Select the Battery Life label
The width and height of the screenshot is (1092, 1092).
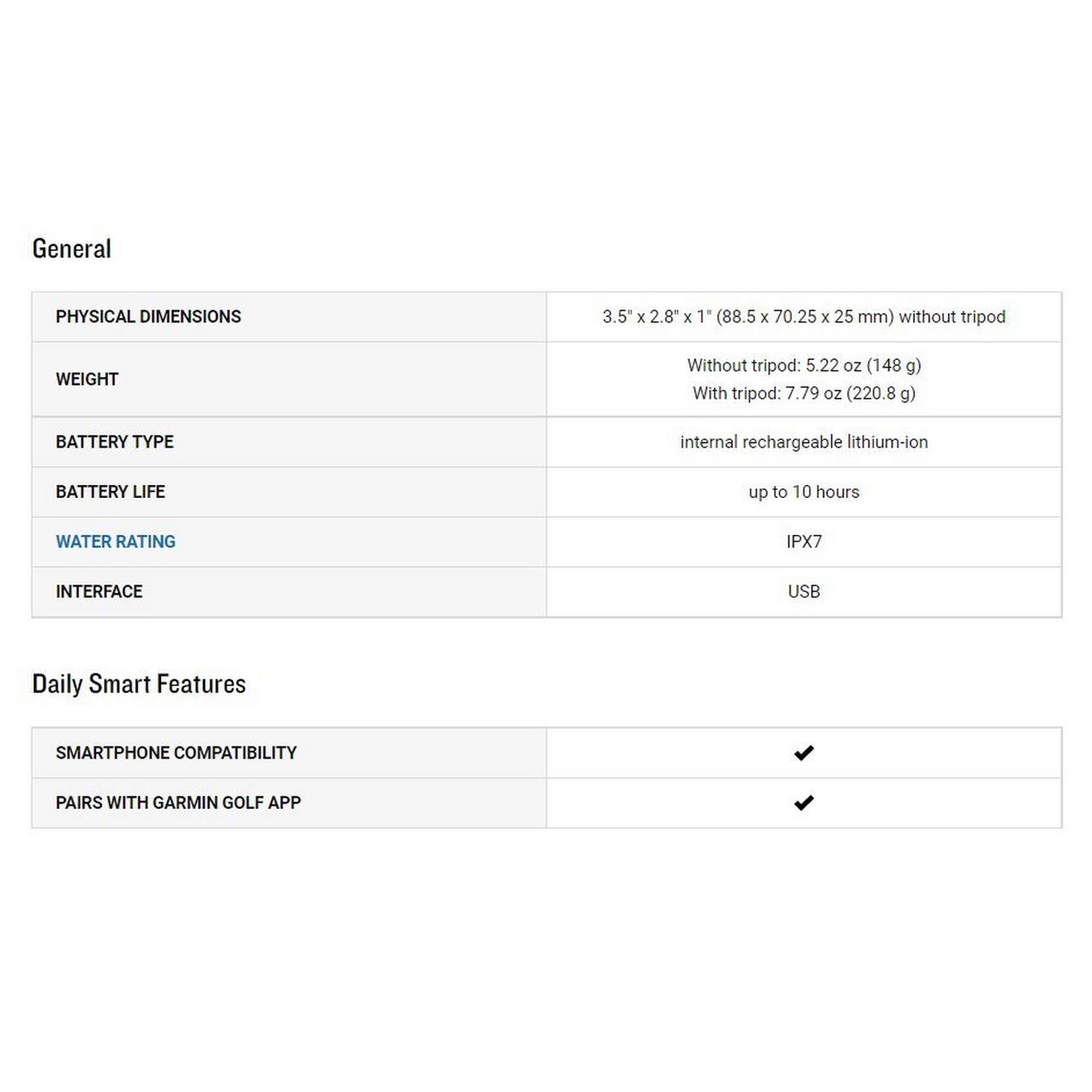[111, 492]
